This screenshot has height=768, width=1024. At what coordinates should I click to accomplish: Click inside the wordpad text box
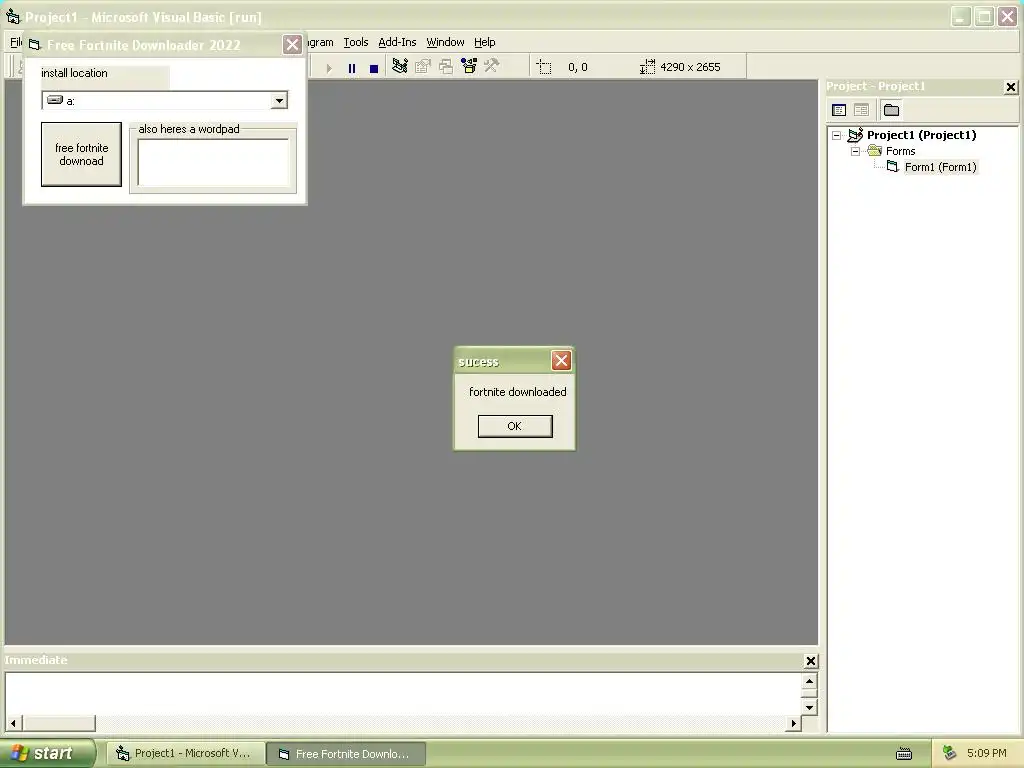[213, 162]
